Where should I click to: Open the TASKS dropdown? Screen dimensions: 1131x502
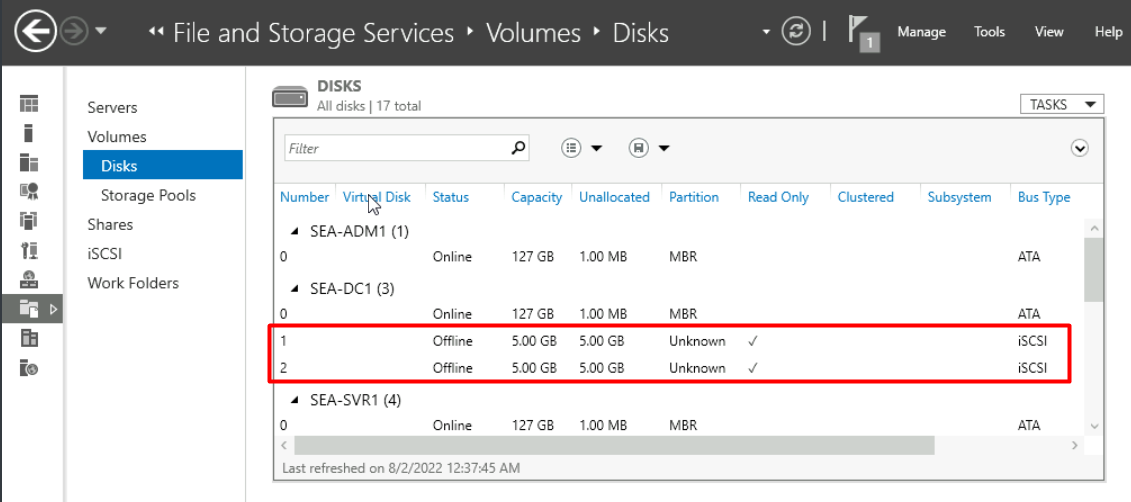(1062, 105)
